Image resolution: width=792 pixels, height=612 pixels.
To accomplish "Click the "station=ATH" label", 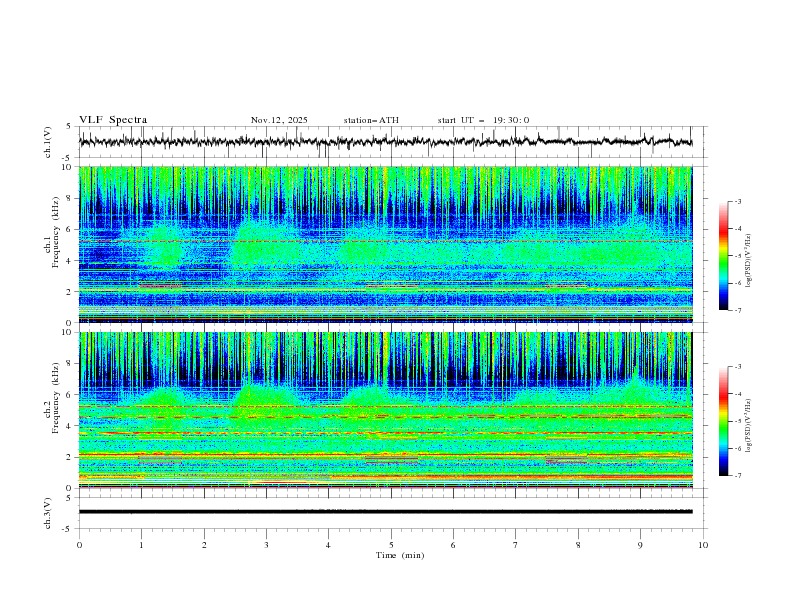I will (371, 120).
